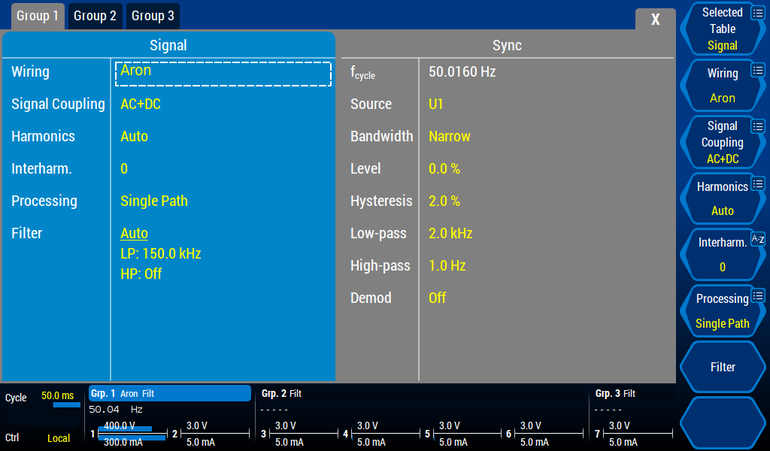Change Signal Coupling AC+DC value
Image resolution: width=770 pixels, height=451 pixels.
[x=140, y=104]
